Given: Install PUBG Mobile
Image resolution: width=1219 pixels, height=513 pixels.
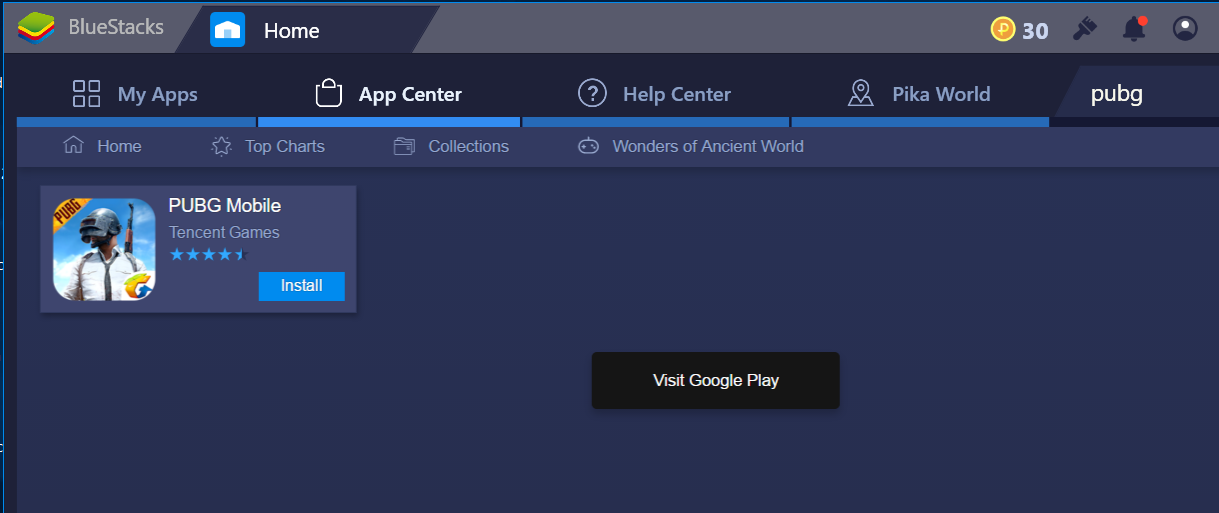Looking at the screenshot, I should [301, 286].
